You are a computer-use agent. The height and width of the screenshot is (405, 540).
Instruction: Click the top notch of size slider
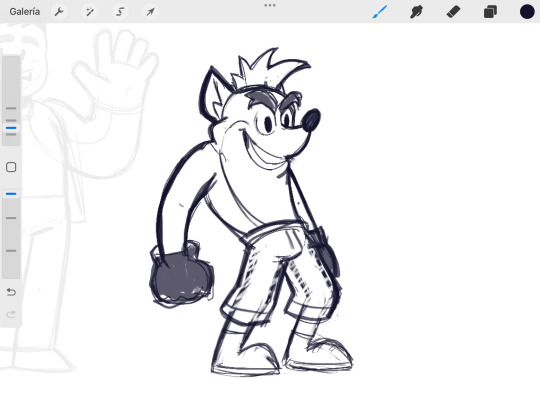point(11,108)
